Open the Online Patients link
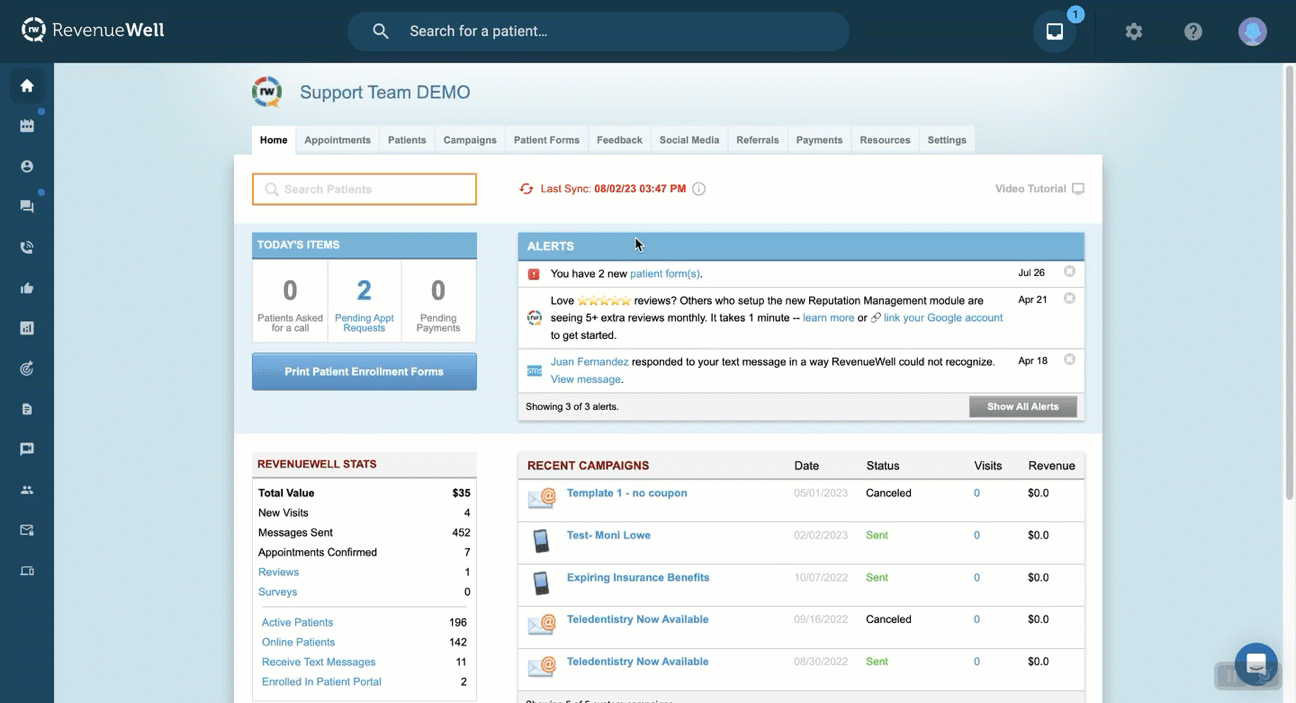This screenshot has width=1296, height=703. pyautogui.click(x=298, y=642)
